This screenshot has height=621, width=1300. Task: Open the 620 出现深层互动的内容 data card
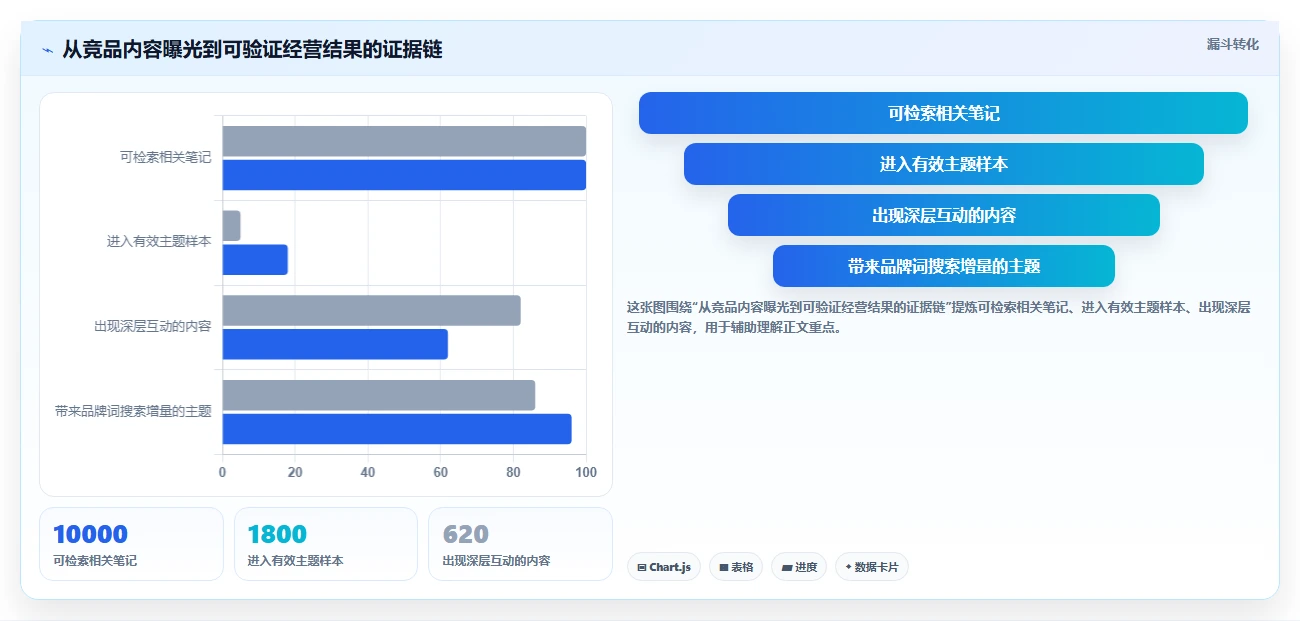tap(520, 544)
